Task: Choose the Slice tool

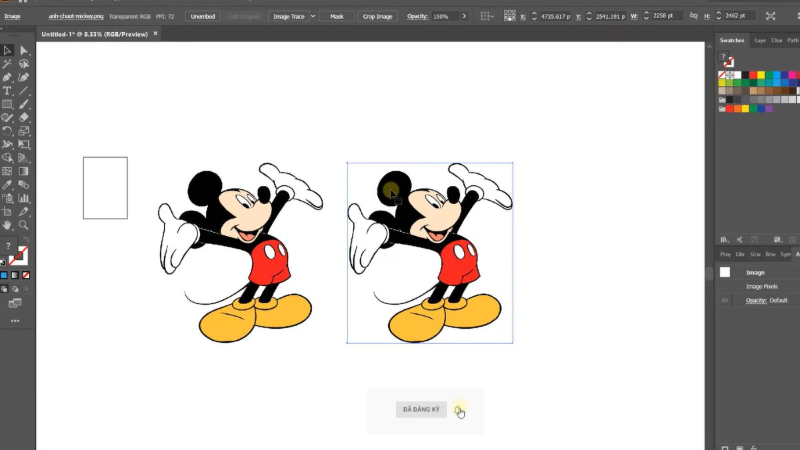Action: click(23, 212)
